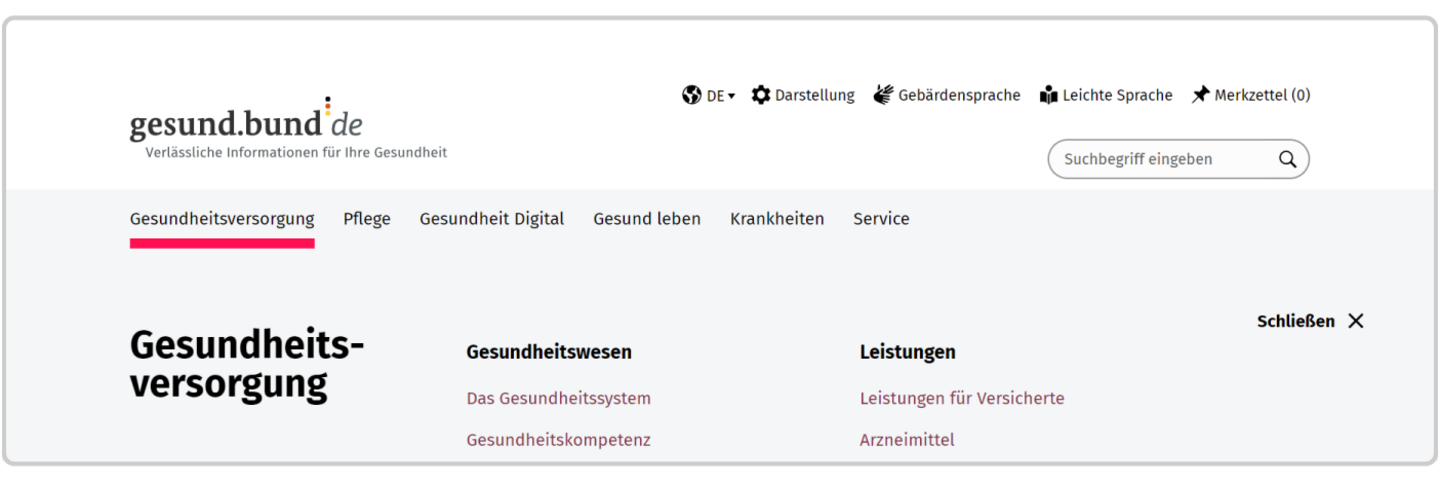The height and width of the screenshot is (484, 1440).
Task: Open the Das Gesundheitssystem link
Action: [558, 398]
